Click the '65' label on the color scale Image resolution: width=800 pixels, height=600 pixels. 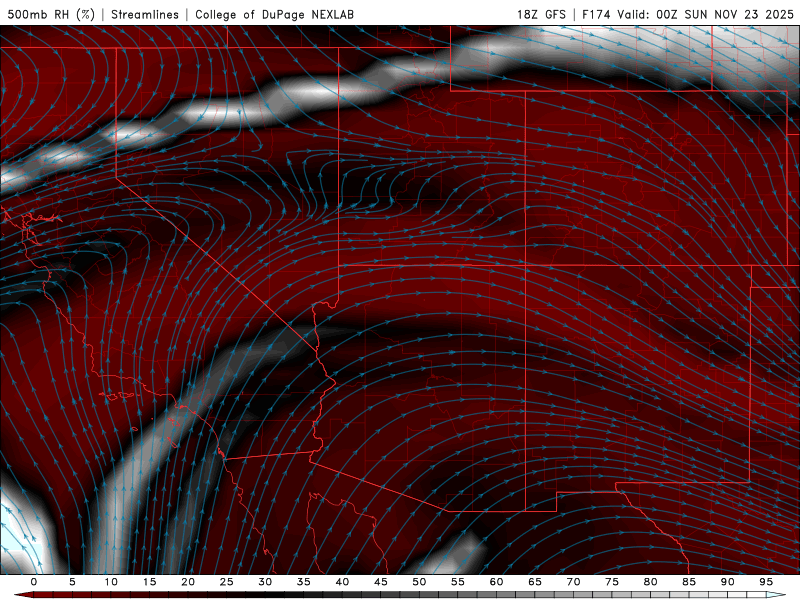pos(535,582)
